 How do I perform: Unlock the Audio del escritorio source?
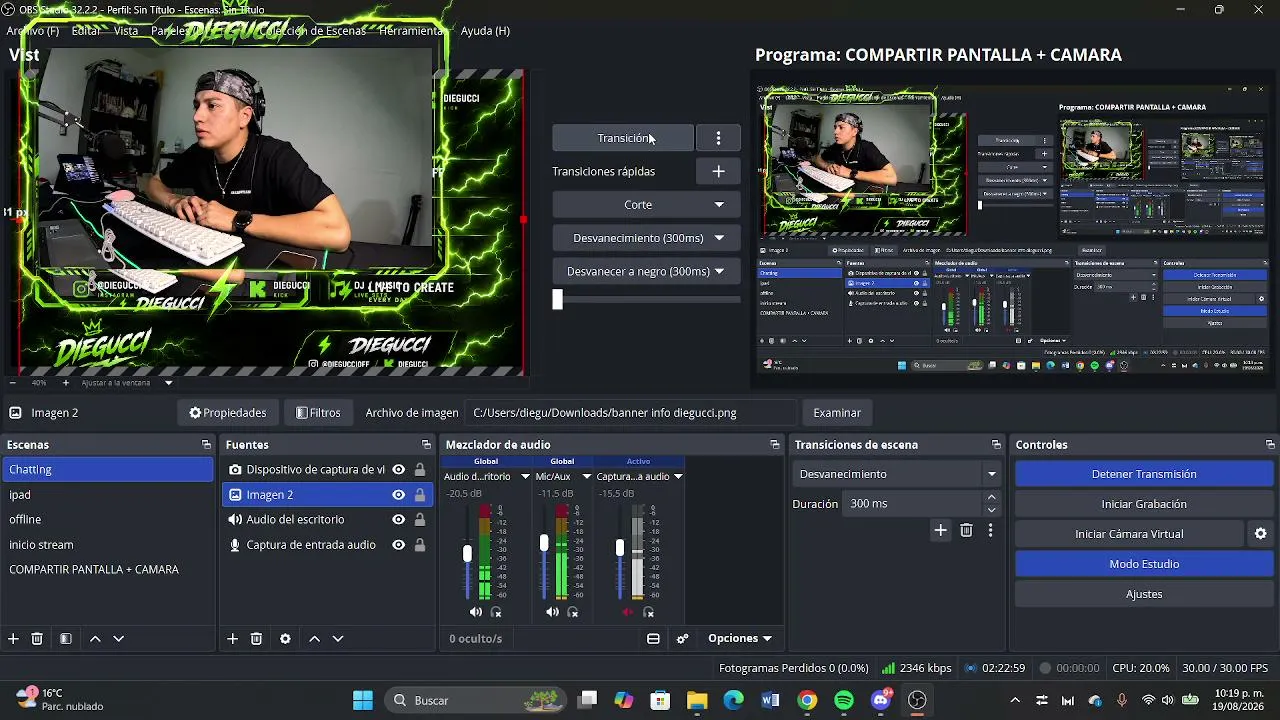click(x=420, y=520)
